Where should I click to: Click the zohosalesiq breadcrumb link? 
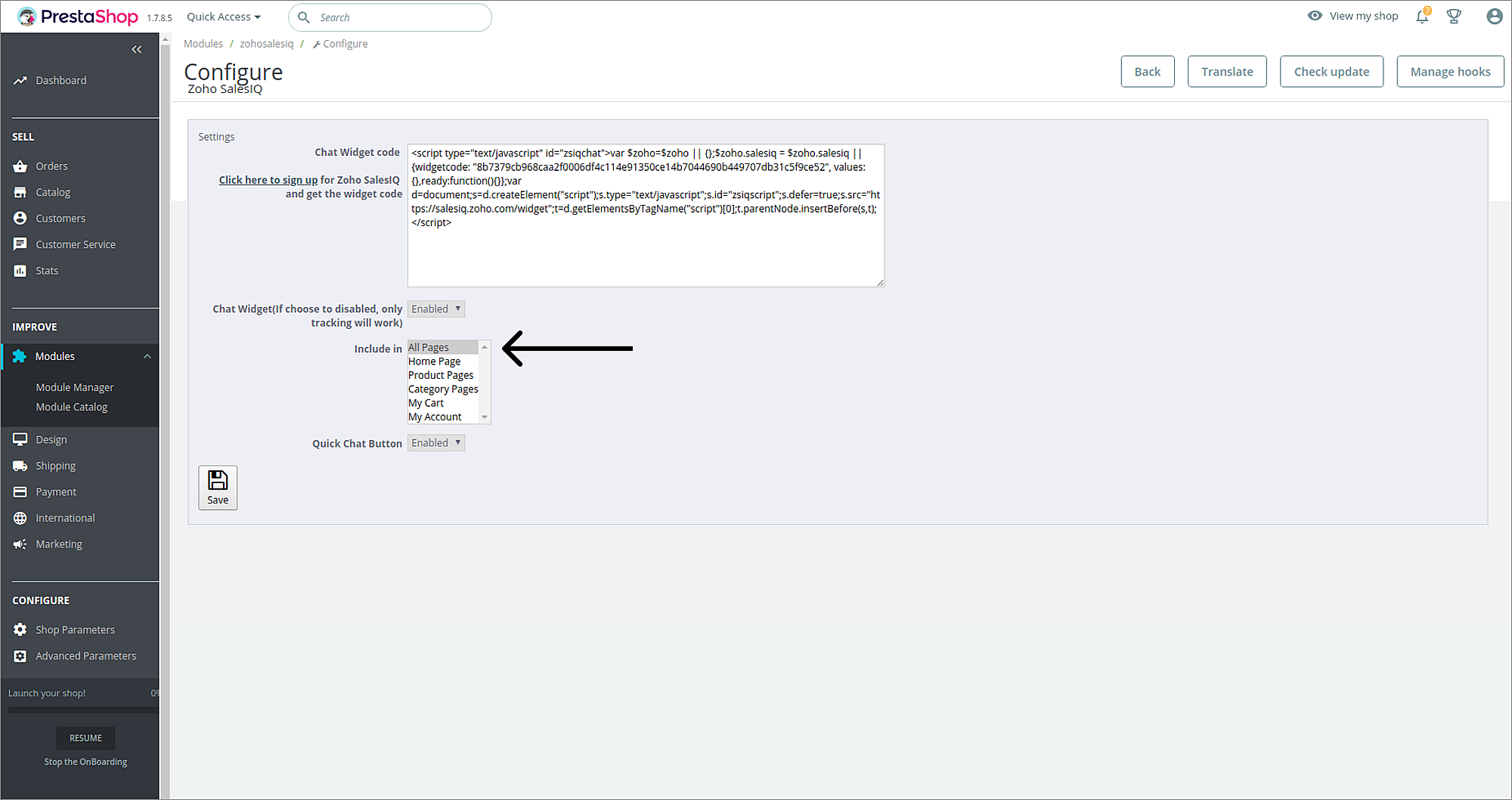[266, 44]
